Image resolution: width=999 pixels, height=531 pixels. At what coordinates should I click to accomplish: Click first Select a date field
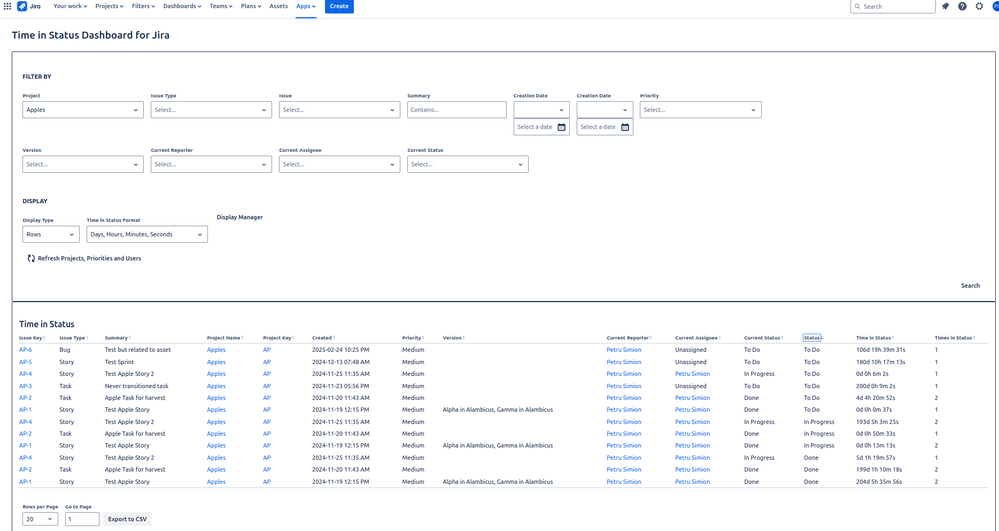coord(542,127)
